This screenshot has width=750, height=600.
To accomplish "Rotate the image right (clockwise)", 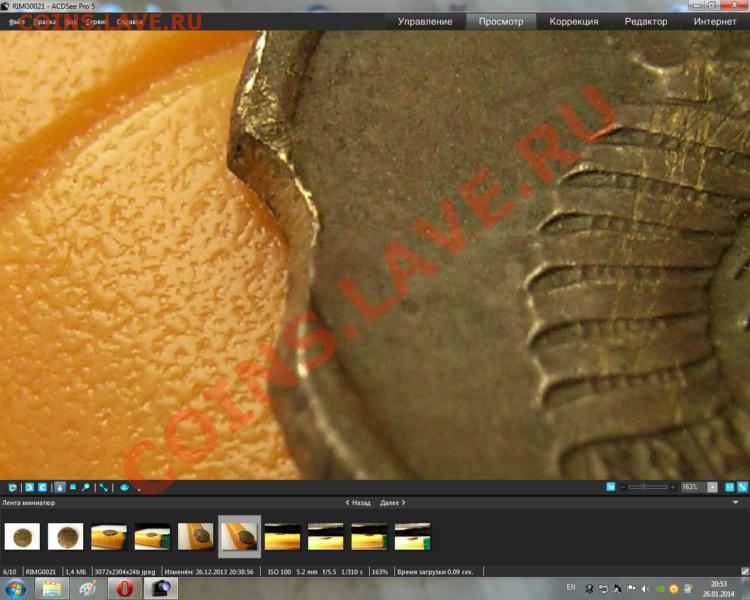I will tap(42, 487).
